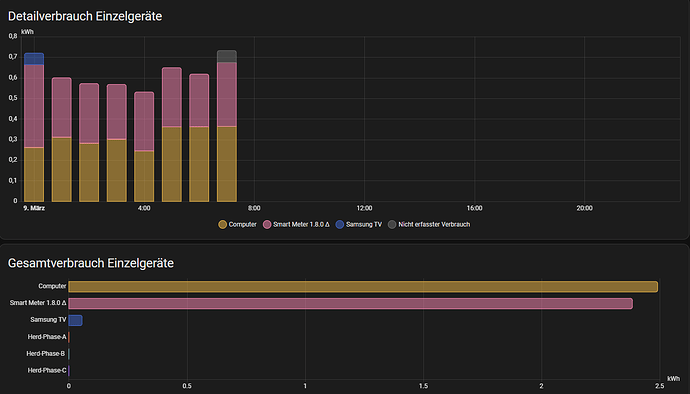Toggle Computer series in chart legend
Viewport: 690px width, 394px height.
coord(237,225)
